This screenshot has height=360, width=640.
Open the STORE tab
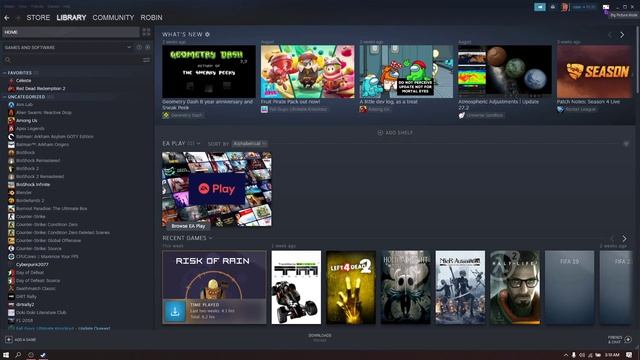pos(38,18)
